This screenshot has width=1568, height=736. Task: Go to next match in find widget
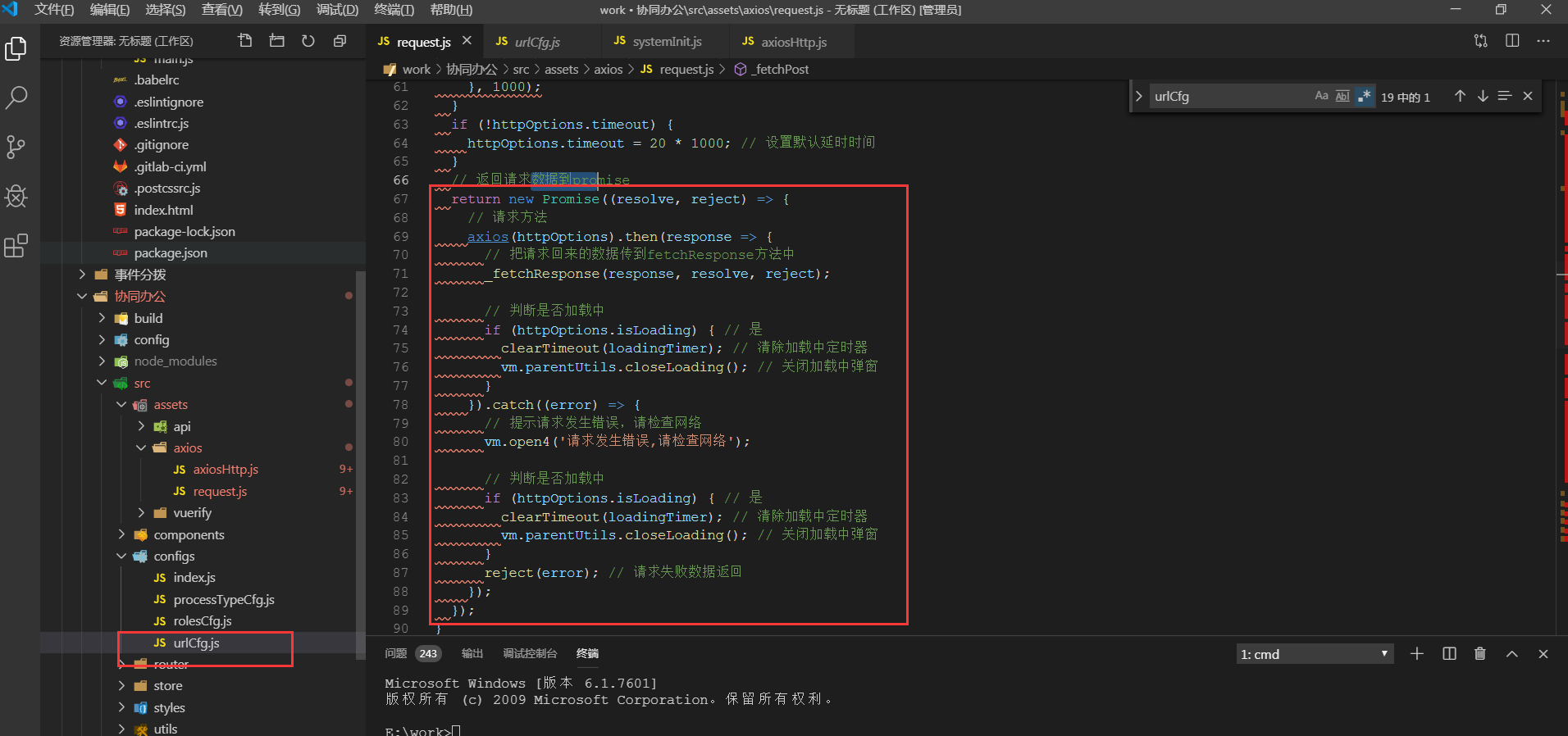click(1483, 96)
